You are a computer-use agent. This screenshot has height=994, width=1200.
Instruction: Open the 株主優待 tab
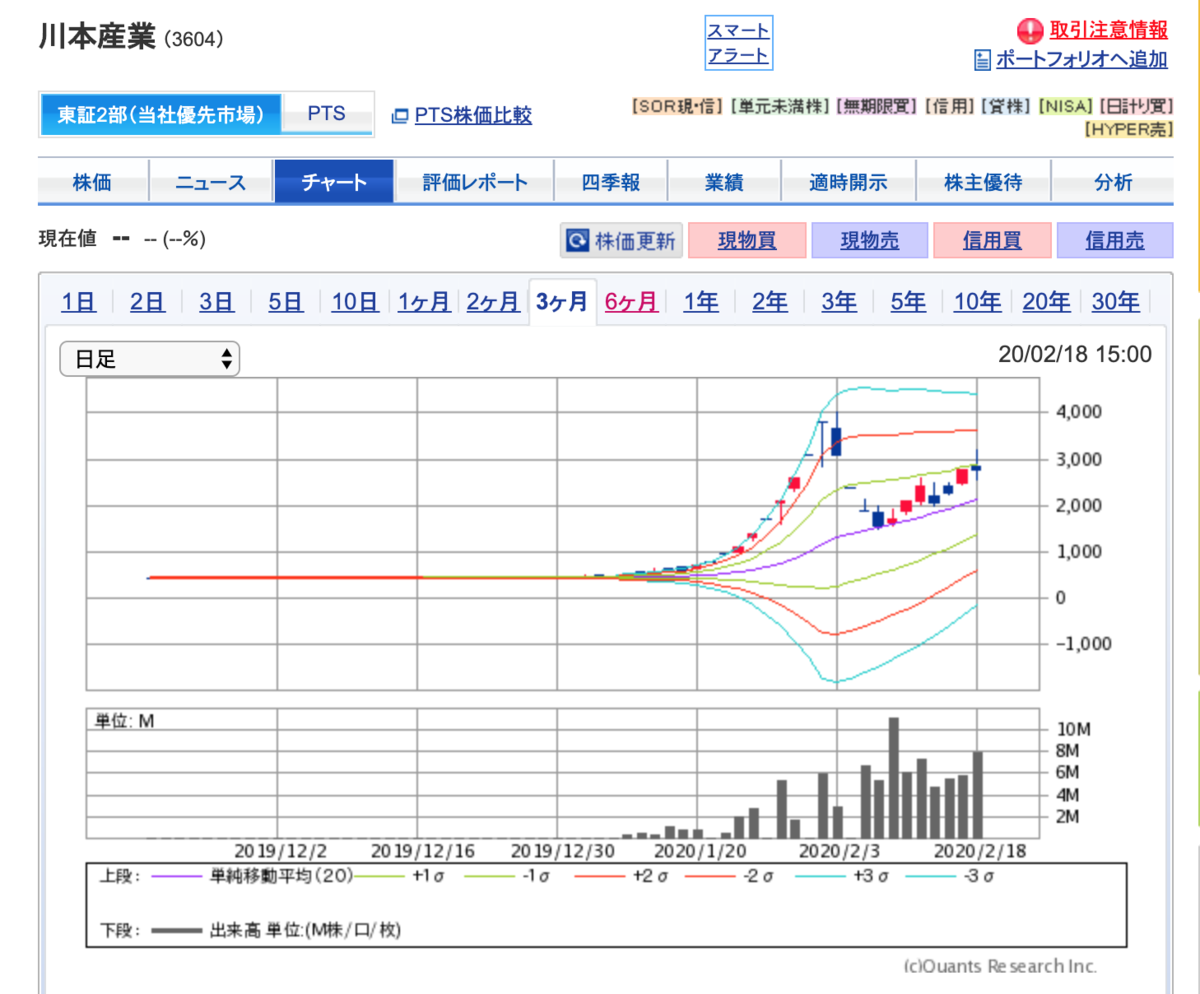coord(983,183)
